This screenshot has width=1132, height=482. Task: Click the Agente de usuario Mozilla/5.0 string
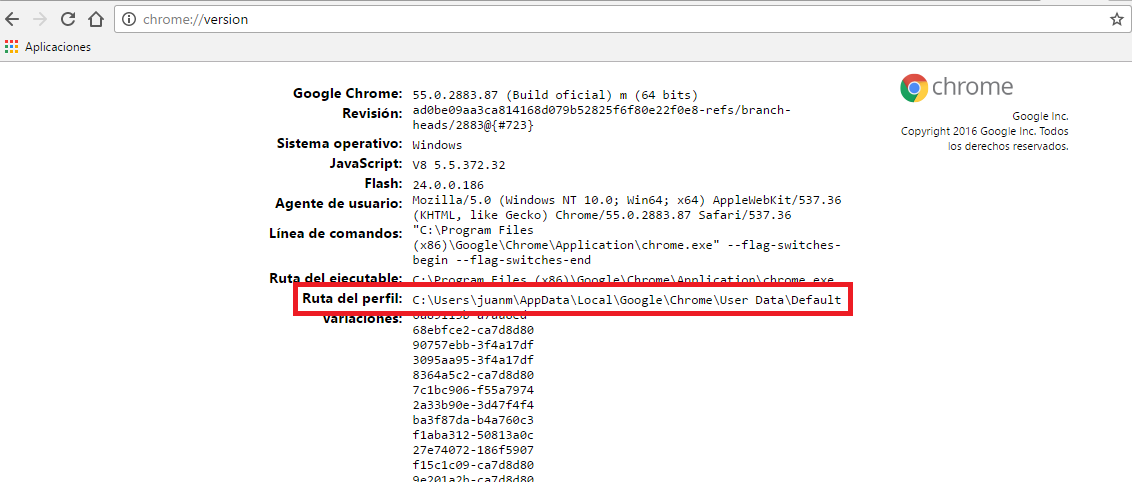tap(627, 207)
